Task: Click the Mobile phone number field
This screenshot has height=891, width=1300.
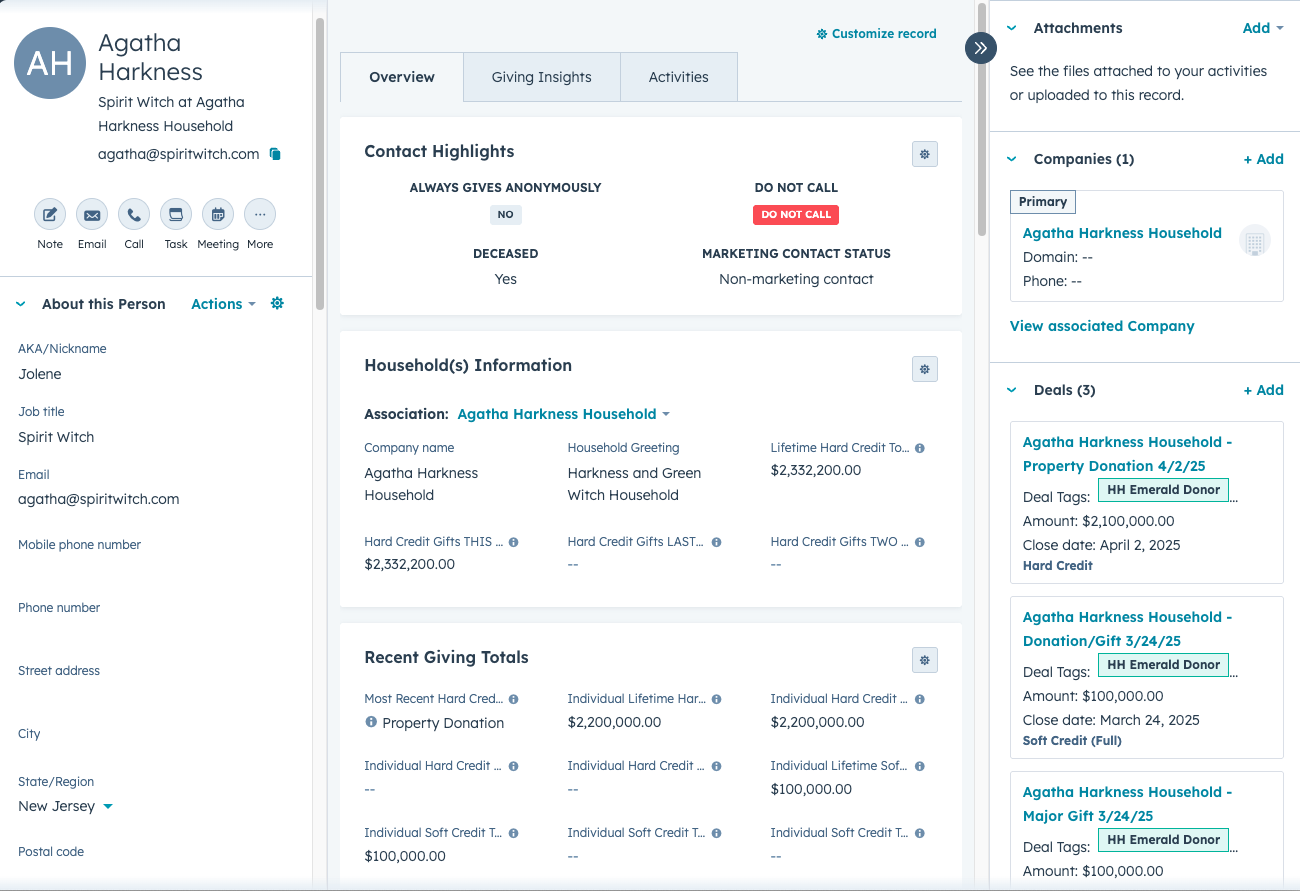Action: [150, 568]
